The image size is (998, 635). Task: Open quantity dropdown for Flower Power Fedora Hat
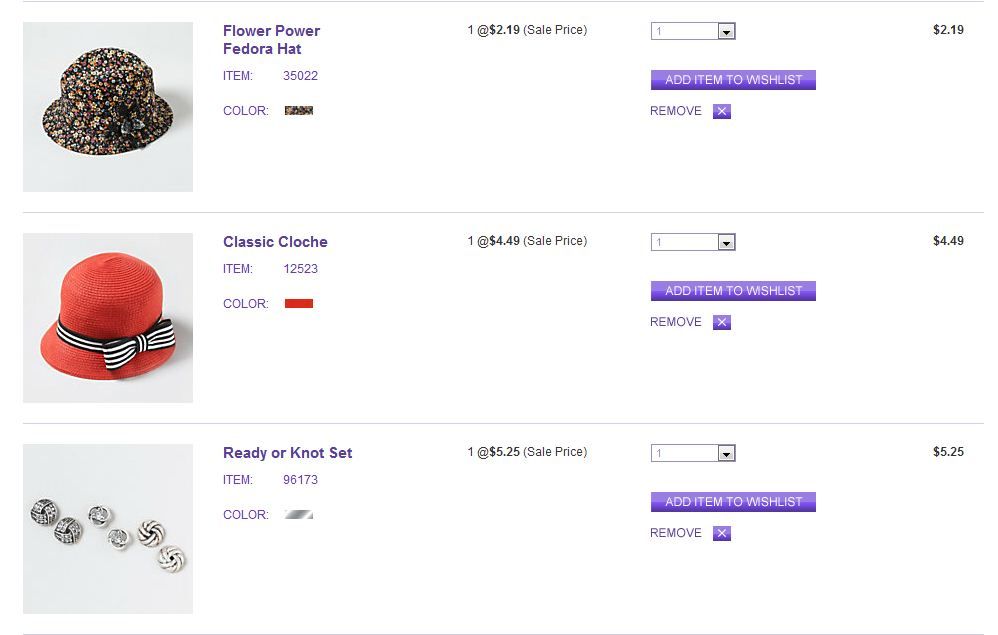693,31
